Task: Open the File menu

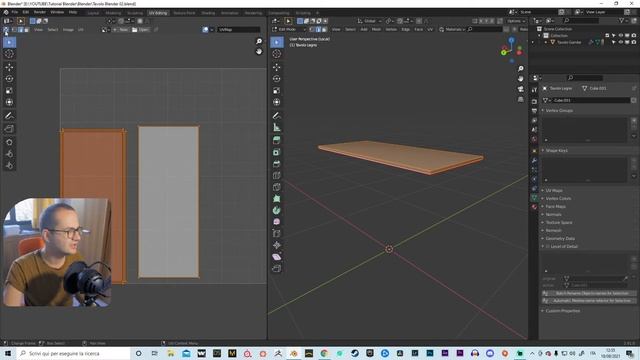Action: 15,12
